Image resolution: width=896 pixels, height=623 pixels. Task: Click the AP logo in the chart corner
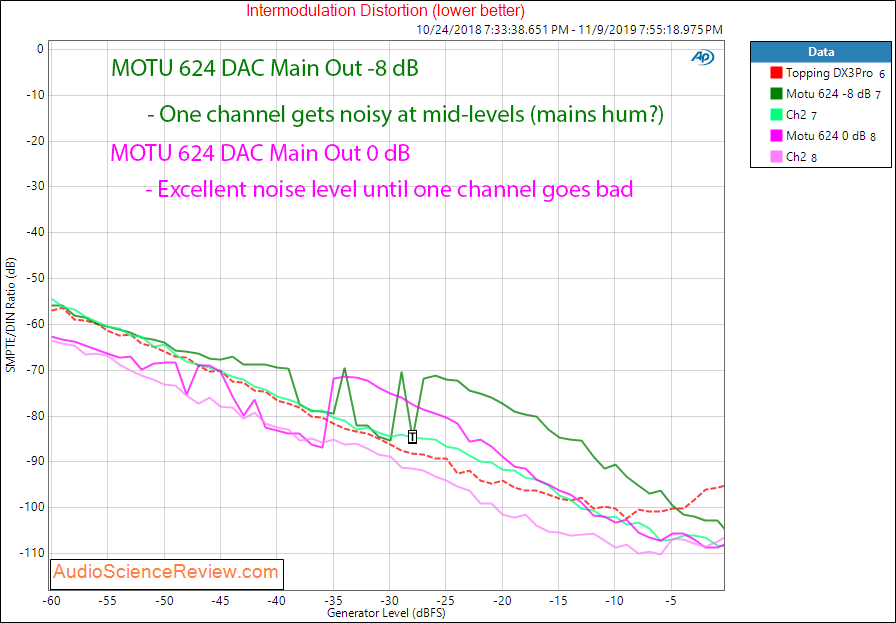click(702, 57)
